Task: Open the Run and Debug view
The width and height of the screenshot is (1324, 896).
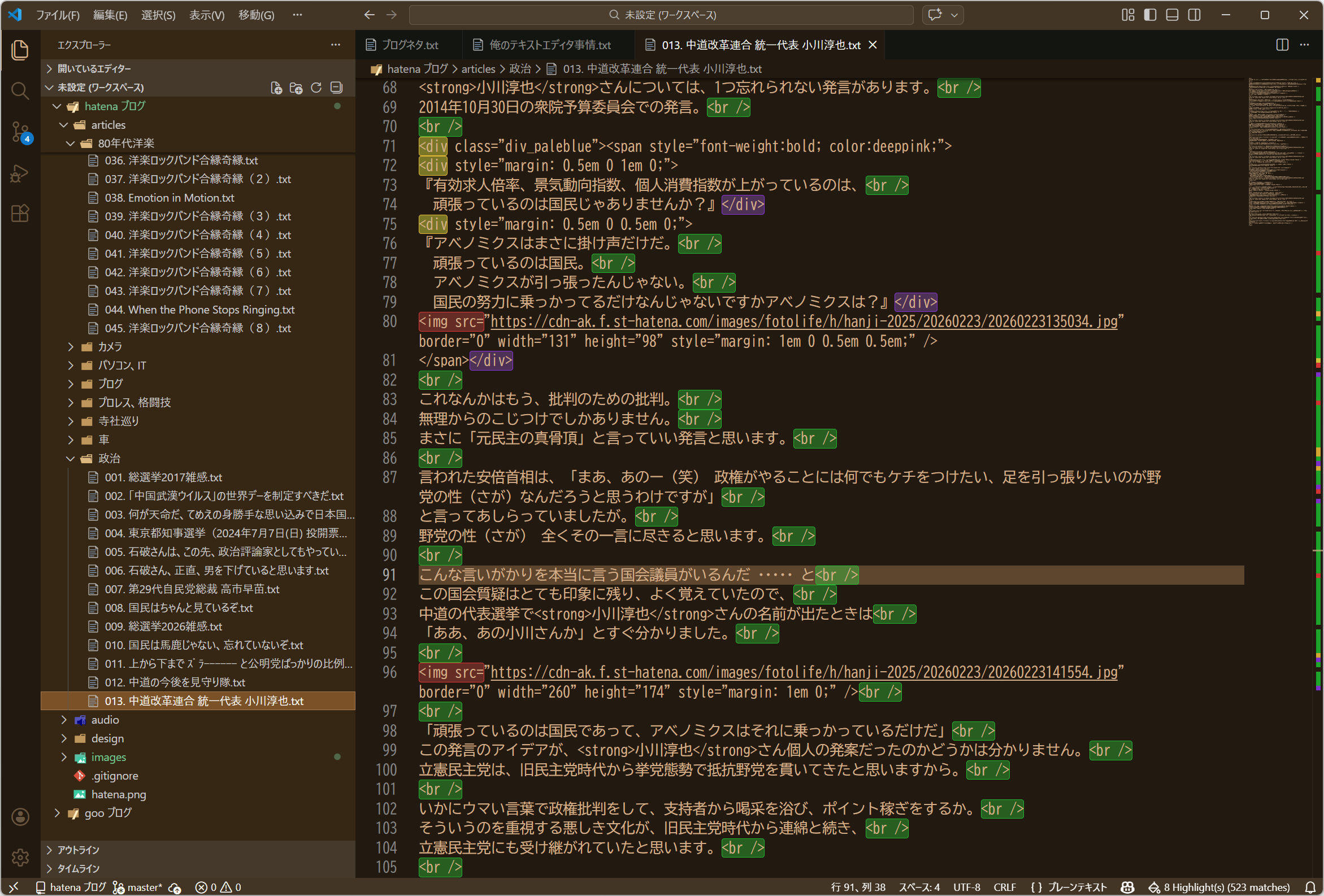Action: click(20, 173)
